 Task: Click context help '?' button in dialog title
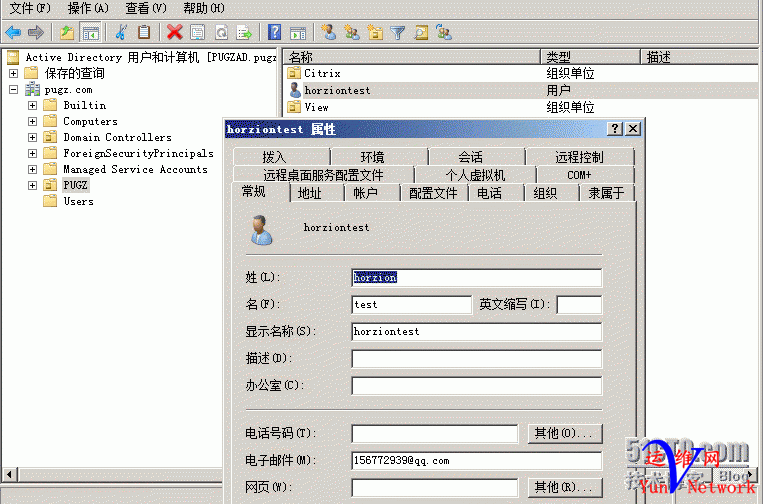615,128
